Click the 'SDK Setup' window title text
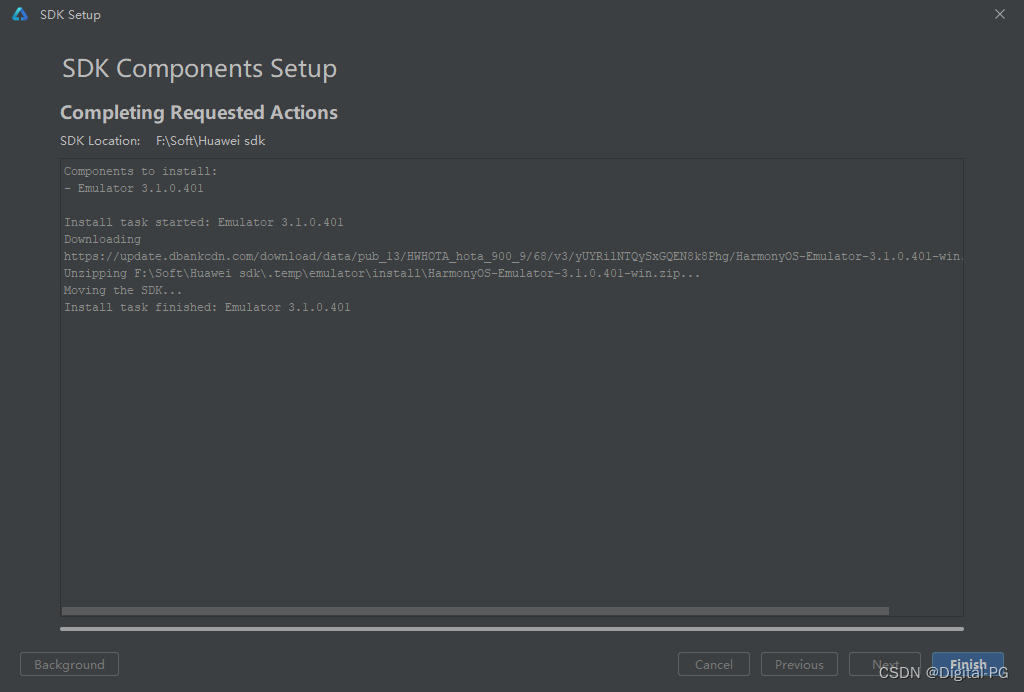 (x=71, y=14)
